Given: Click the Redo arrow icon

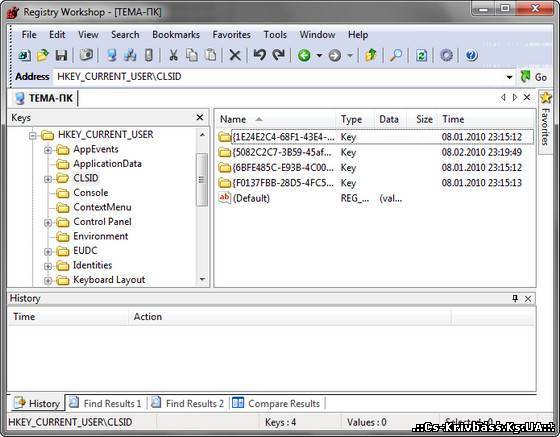Looking at the screenshot, I should pyautogui.click(x=279, y=55).
